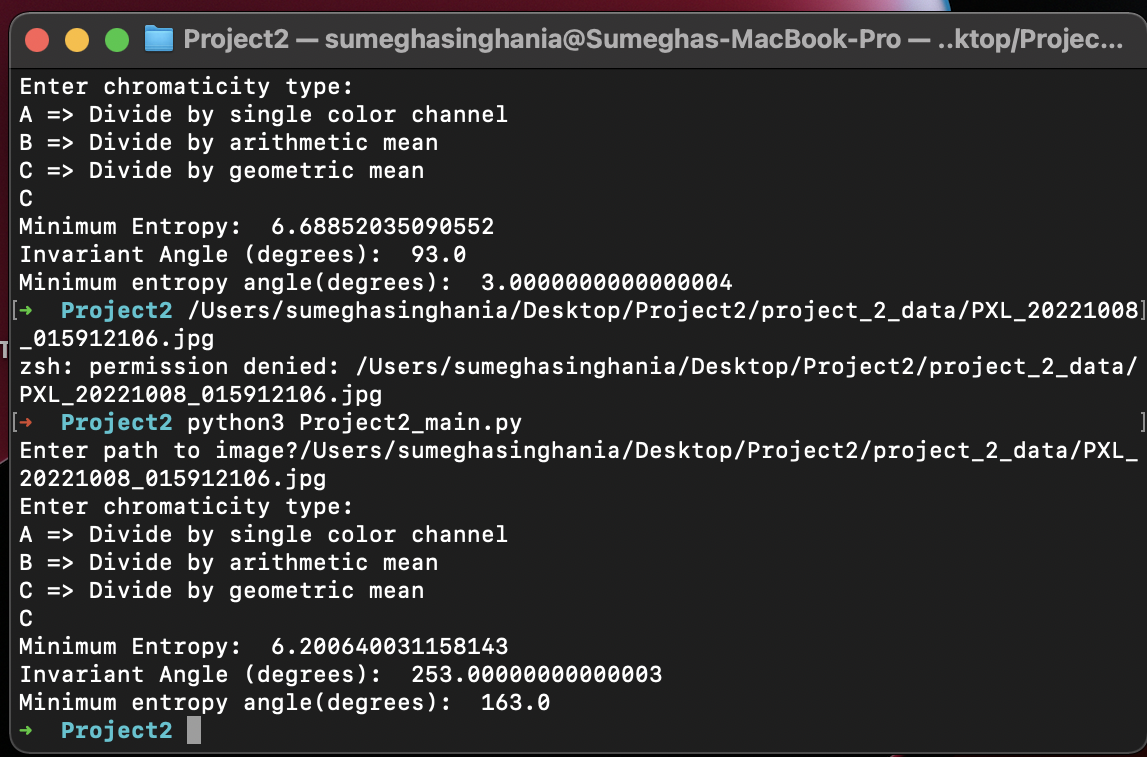Click the right bracket mark after python3 command line

click(1141, 423)
